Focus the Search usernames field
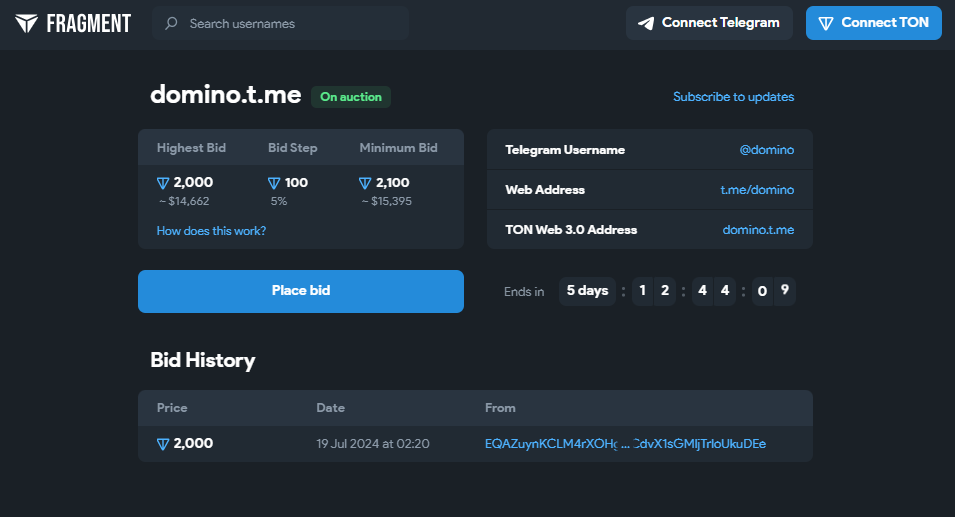Screen dimensions: 955x517 [x=280, y=23]
